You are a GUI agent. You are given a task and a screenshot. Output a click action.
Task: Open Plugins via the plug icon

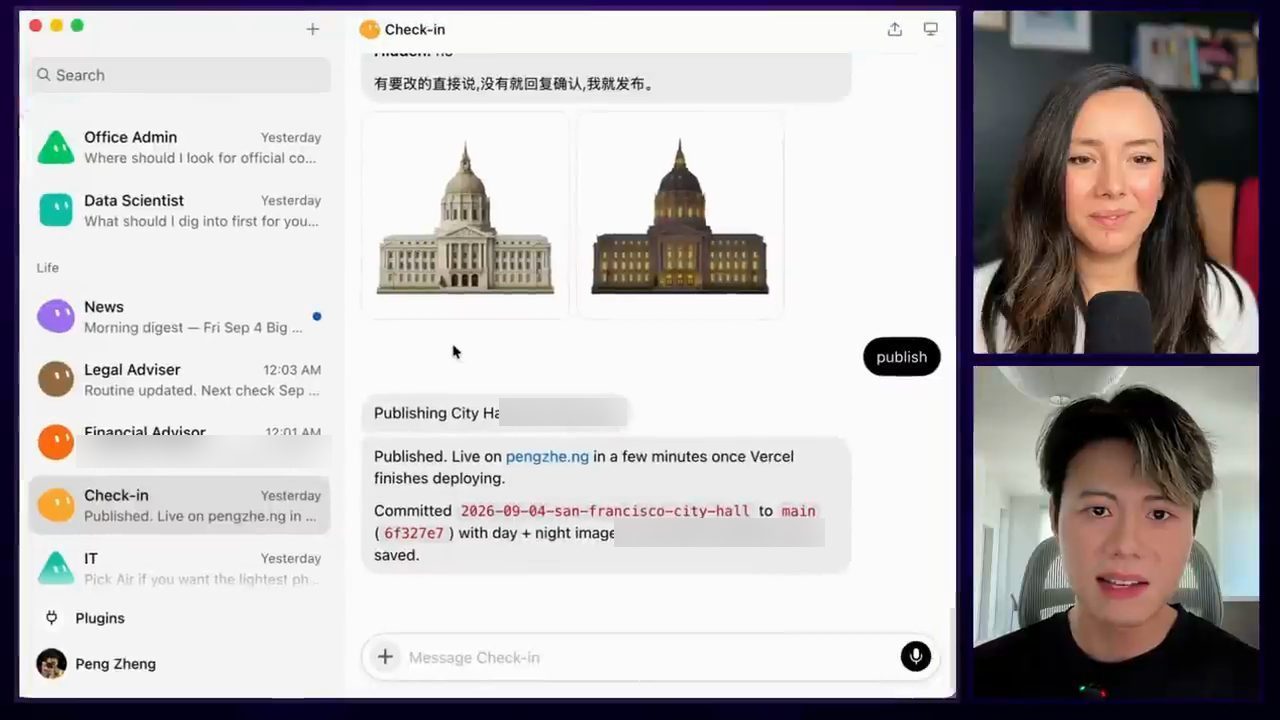(x=52, y=618)
